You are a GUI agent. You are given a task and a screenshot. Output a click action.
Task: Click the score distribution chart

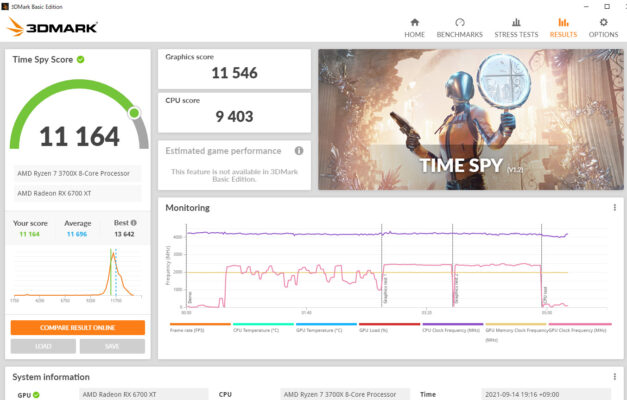(x=78, y=276)
